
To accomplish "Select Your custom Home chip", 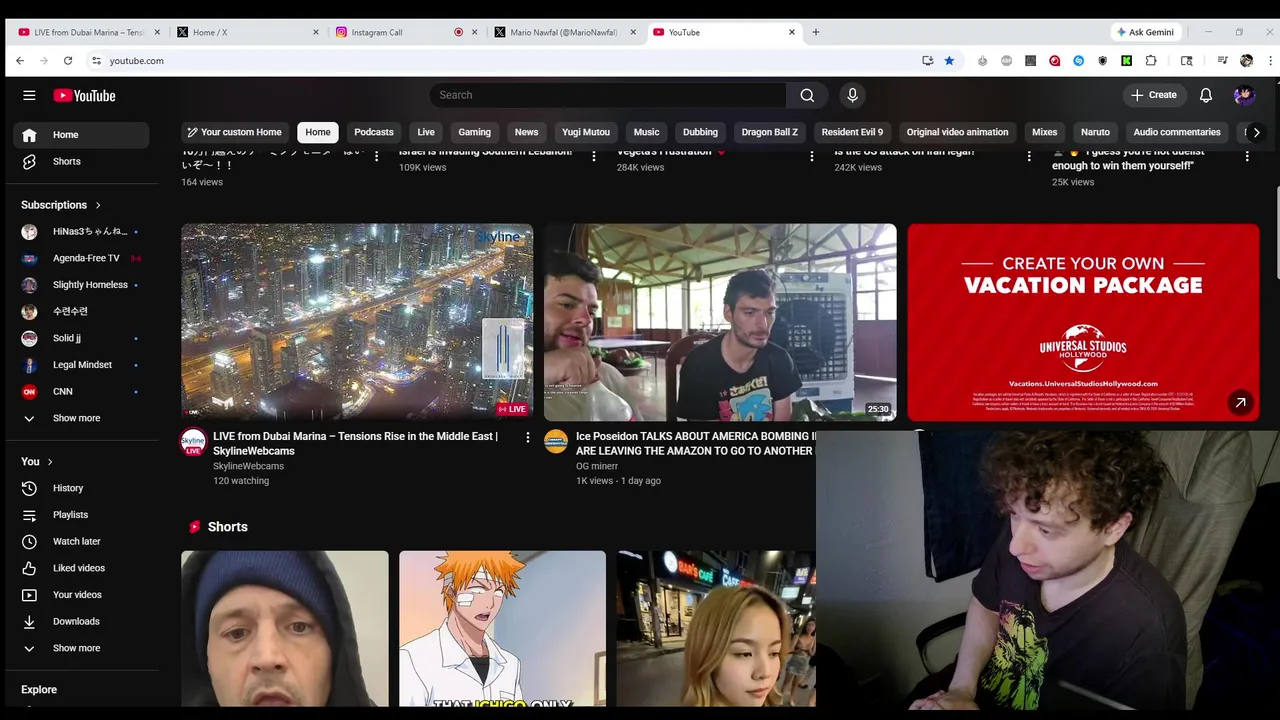I will (x=234, y=132).
